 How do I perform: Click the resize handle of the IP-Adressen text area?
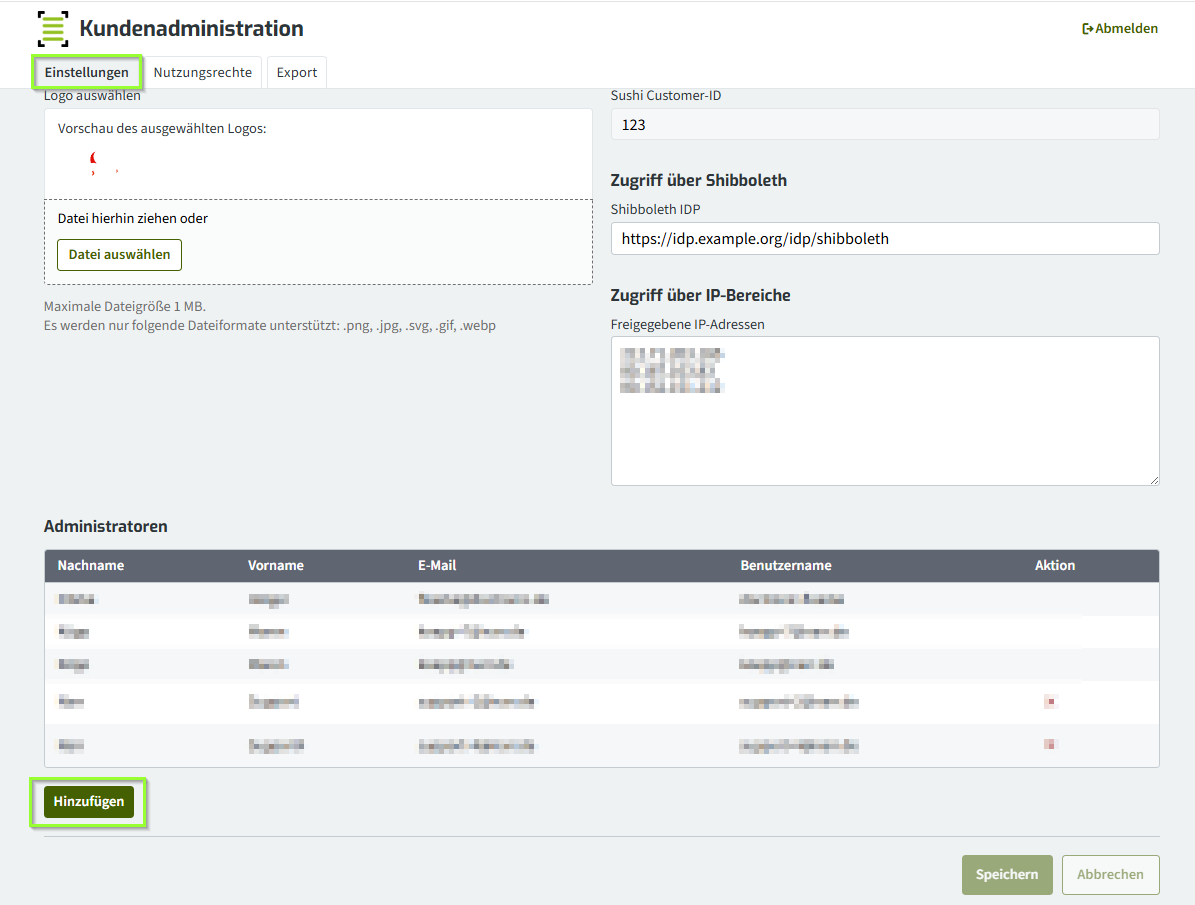click(x=1154, y=480)
